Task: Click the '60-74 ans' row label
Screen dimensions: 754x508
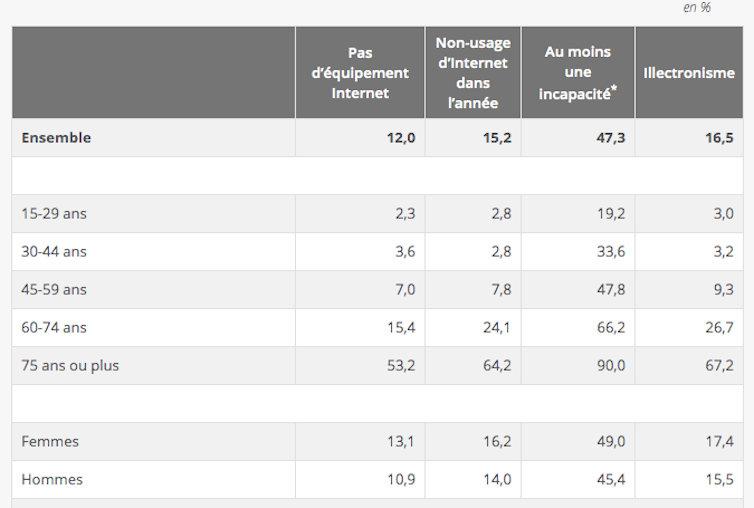Action: click(x=54, y=328)
